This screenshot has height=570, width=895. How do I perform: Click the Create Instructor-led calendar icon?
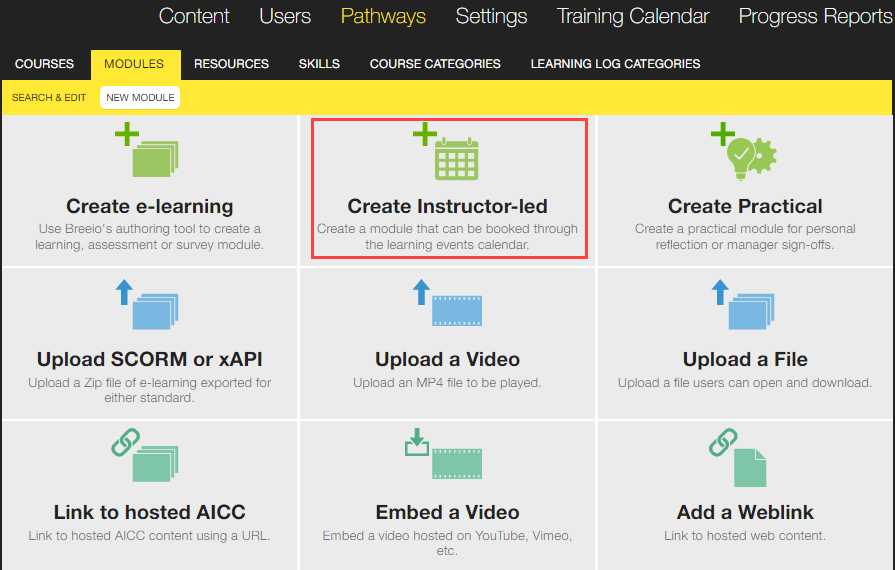click(446, 151)
